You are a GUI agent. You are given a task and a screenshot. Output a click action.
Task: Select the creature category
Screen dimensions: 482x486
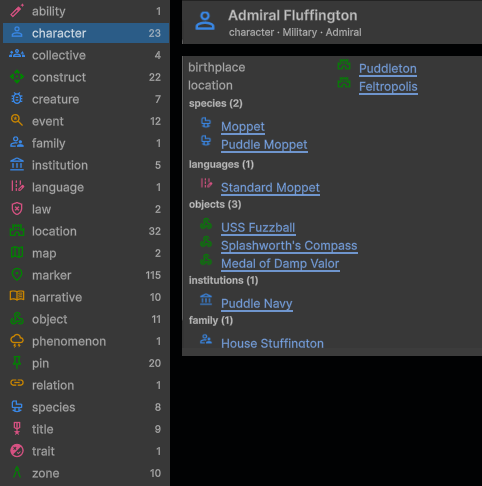coord(86,99)
